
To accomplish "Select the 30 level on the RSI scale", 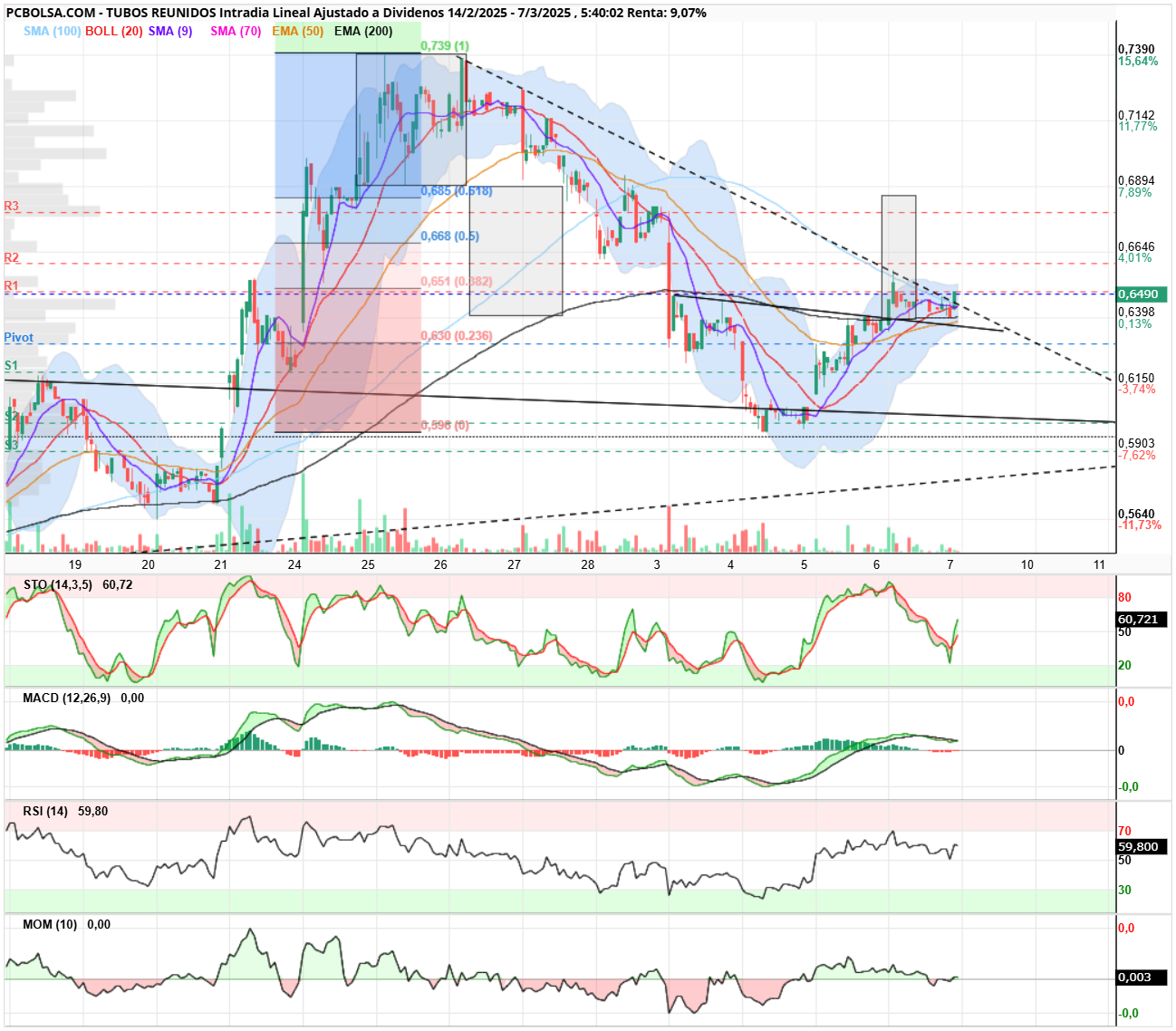I will point(1124,890).
